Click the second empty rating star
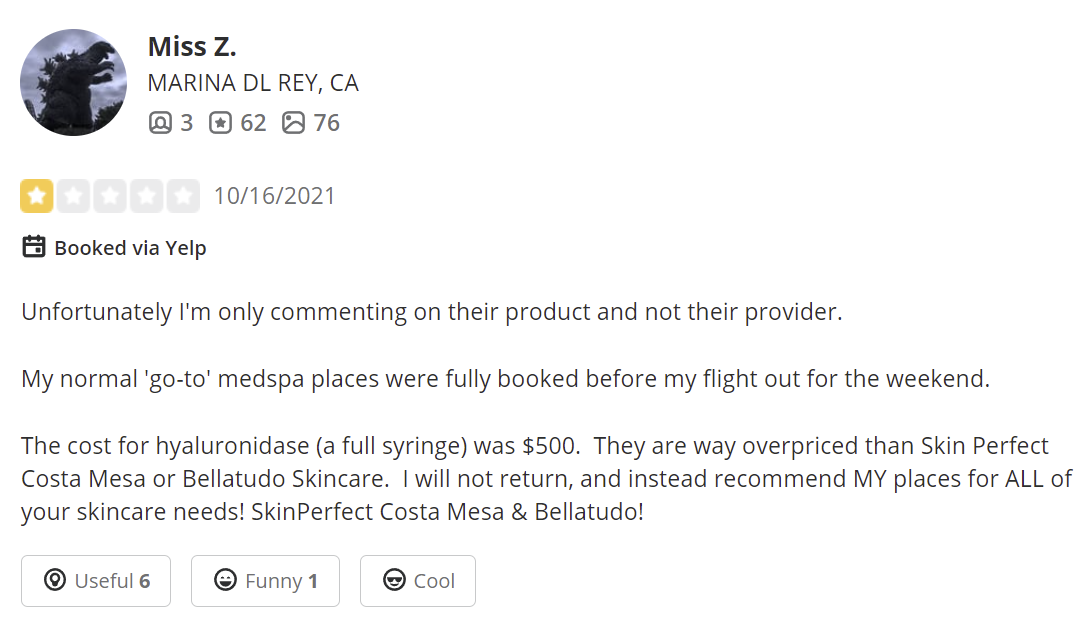Viewport: 1083px width, 620px height. pos(73,196)
